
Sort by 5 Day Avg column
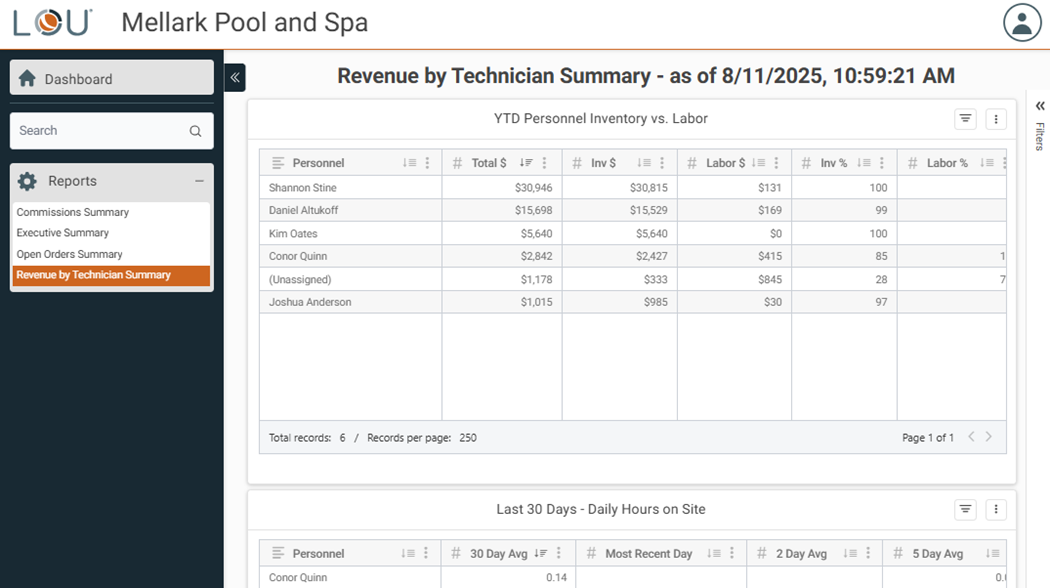point(992,553)
